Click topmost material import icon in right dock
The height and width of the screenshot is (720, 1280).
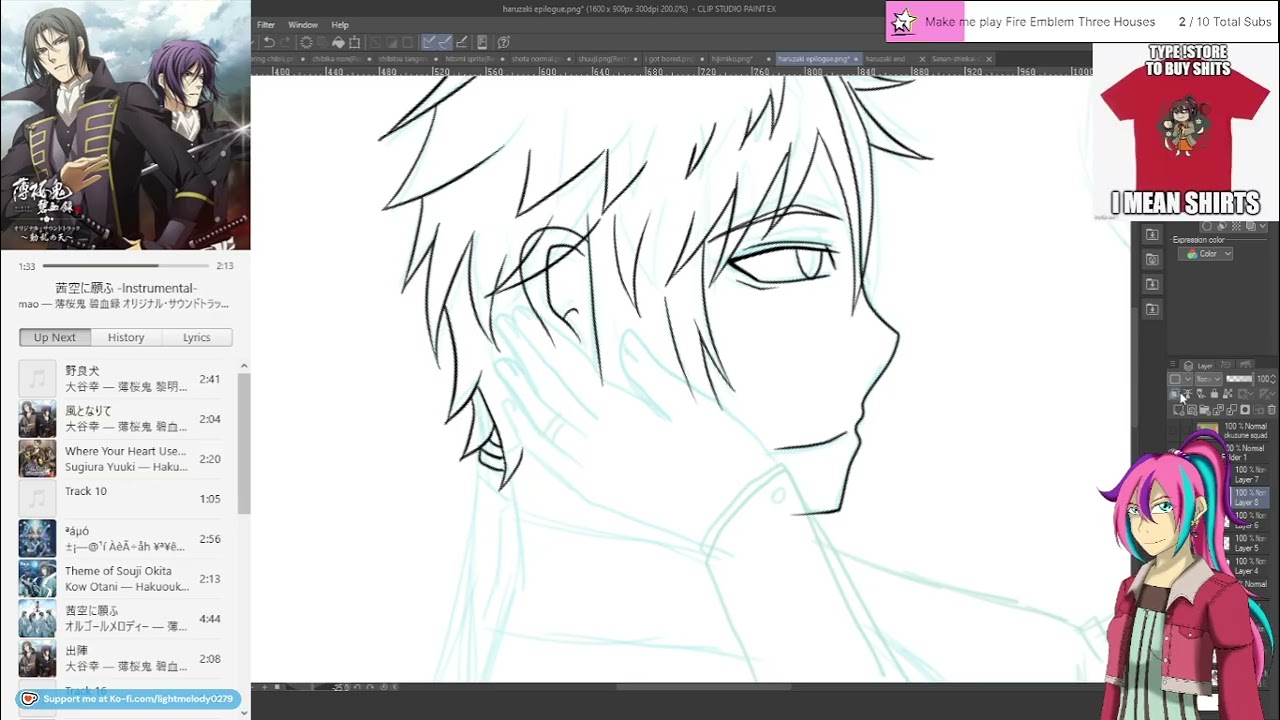click(1152, 235)
